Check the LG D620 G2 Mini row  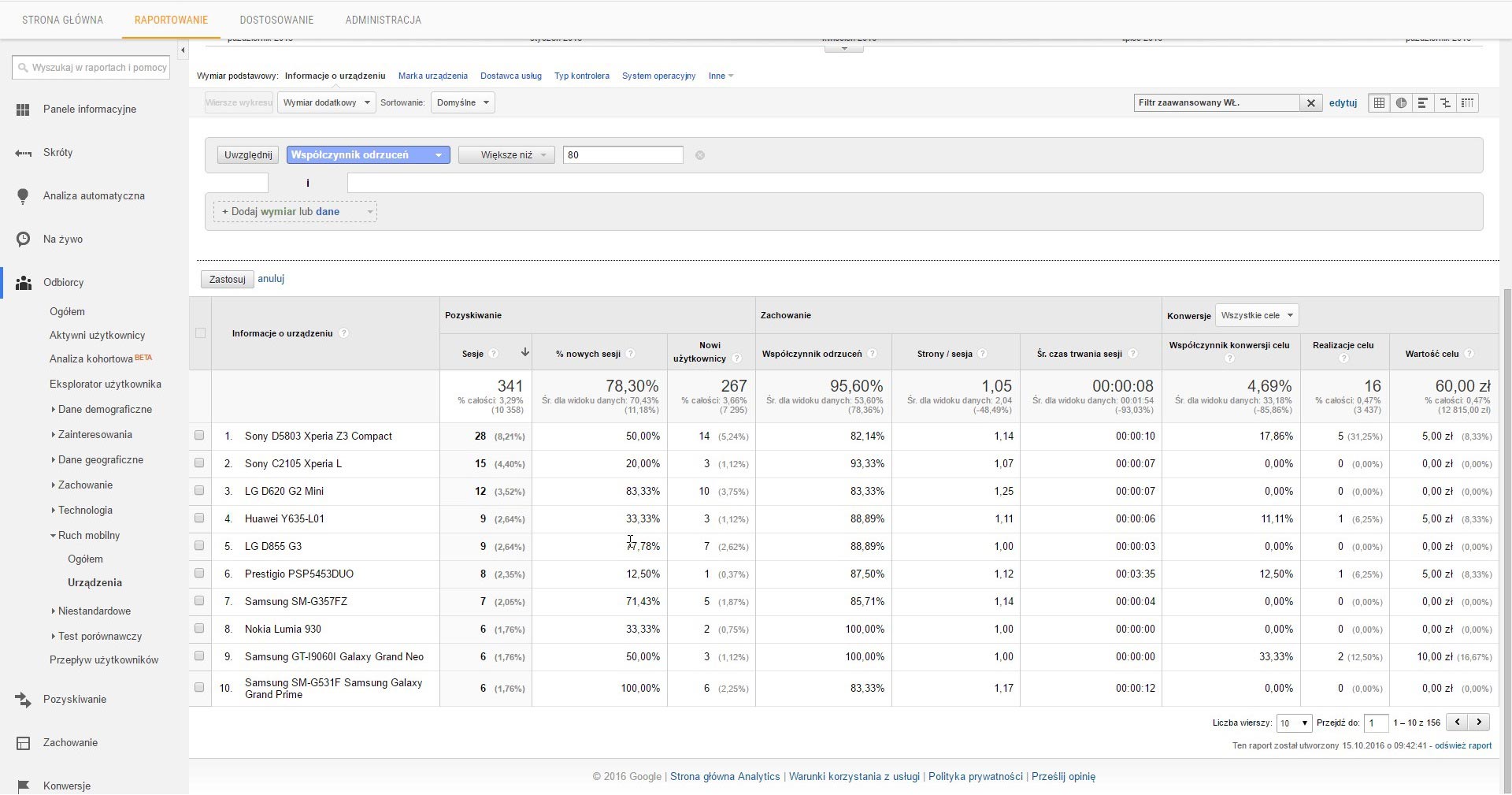[199, 490]
